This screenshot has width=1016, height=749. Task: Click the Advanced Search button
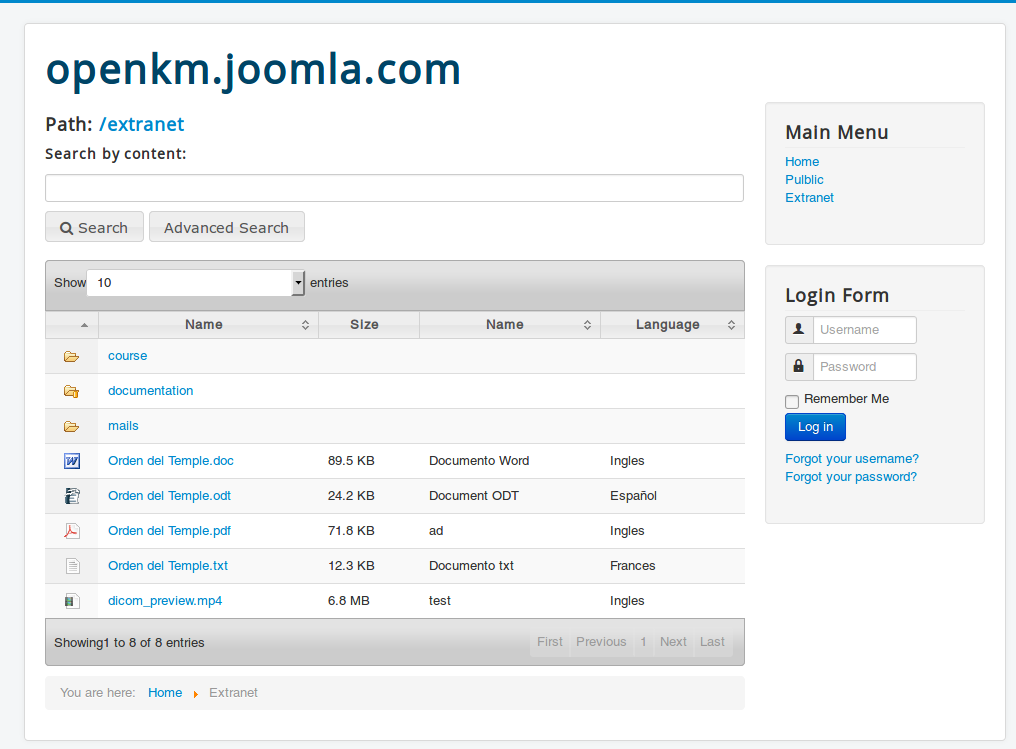click(227, 227)
